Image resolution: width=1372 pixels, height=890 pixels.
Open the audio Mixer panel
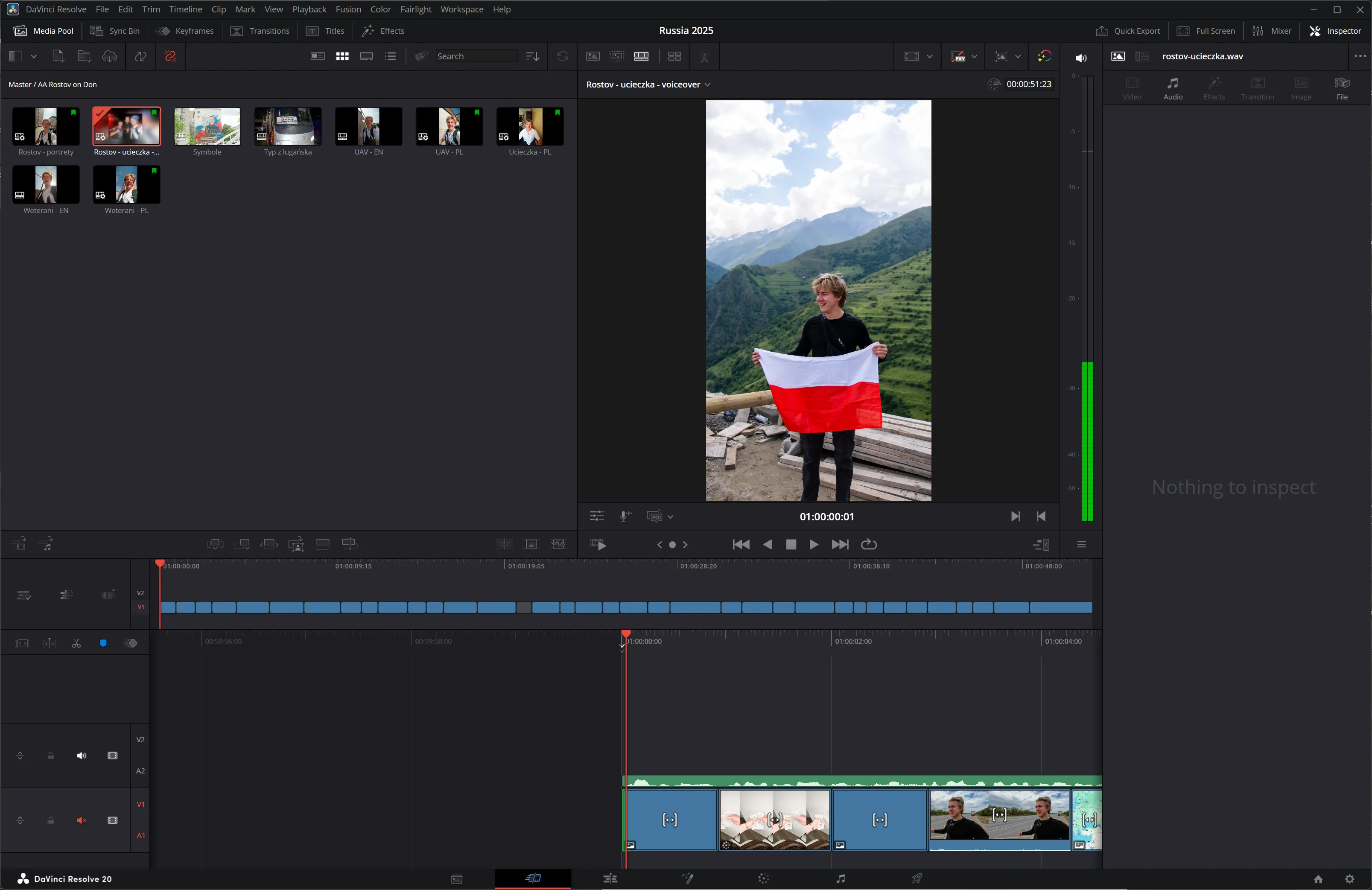click(1273, 31)
